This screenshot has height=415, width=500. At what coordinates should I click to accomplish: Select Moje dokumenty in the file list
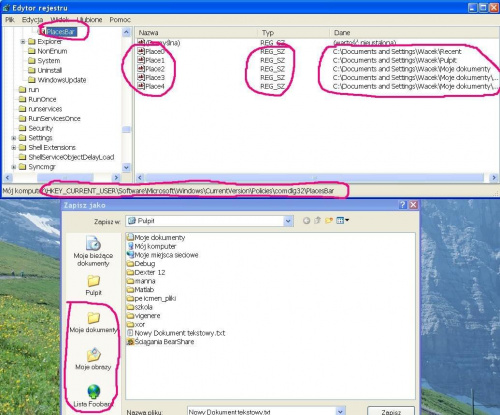click(x=156, y=238)
